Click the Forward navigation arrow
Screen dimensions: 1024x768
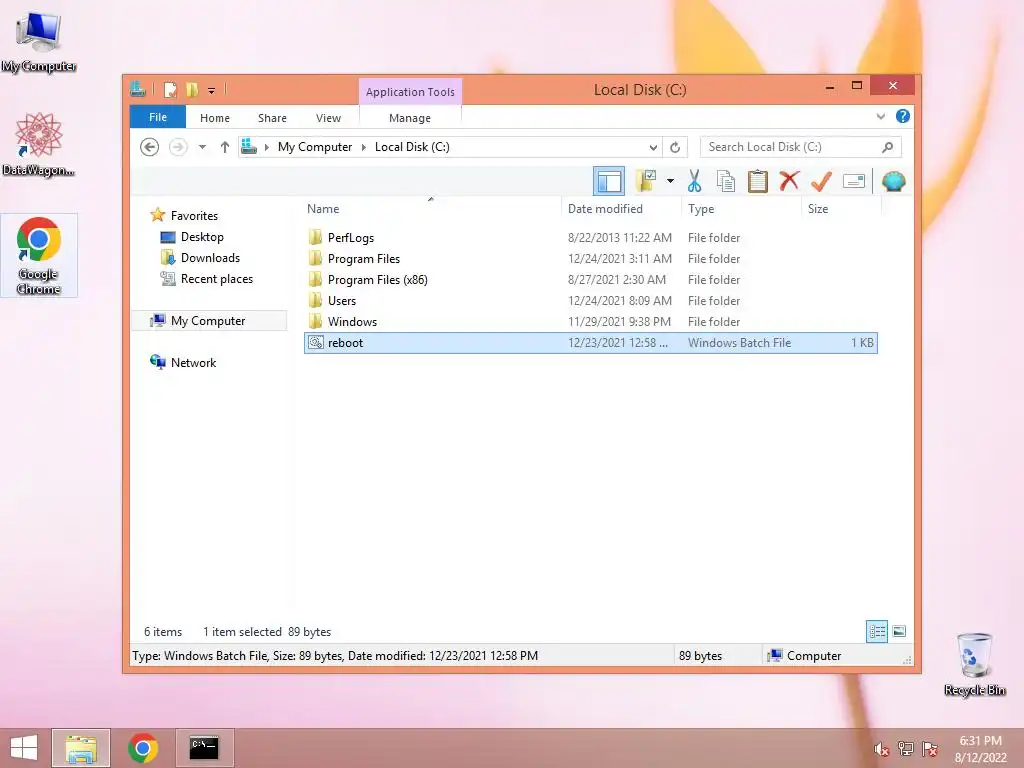coord(178,147)
